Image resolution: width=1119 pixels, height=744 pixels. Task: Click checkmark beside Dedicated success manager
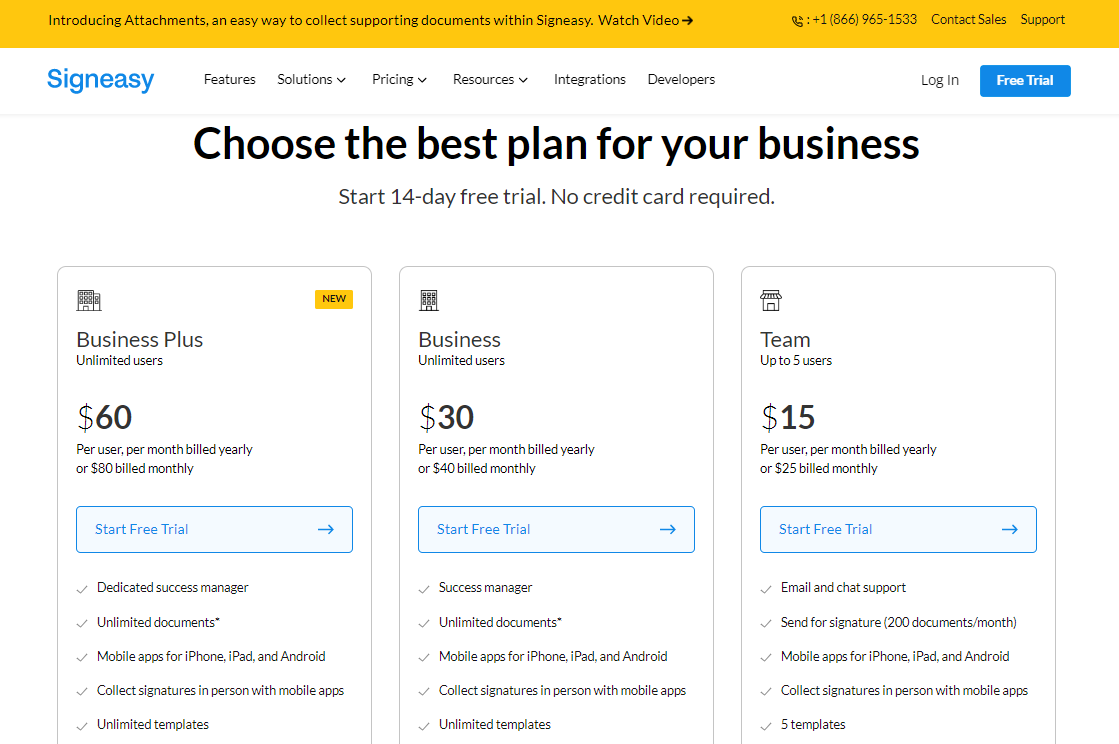82,589
